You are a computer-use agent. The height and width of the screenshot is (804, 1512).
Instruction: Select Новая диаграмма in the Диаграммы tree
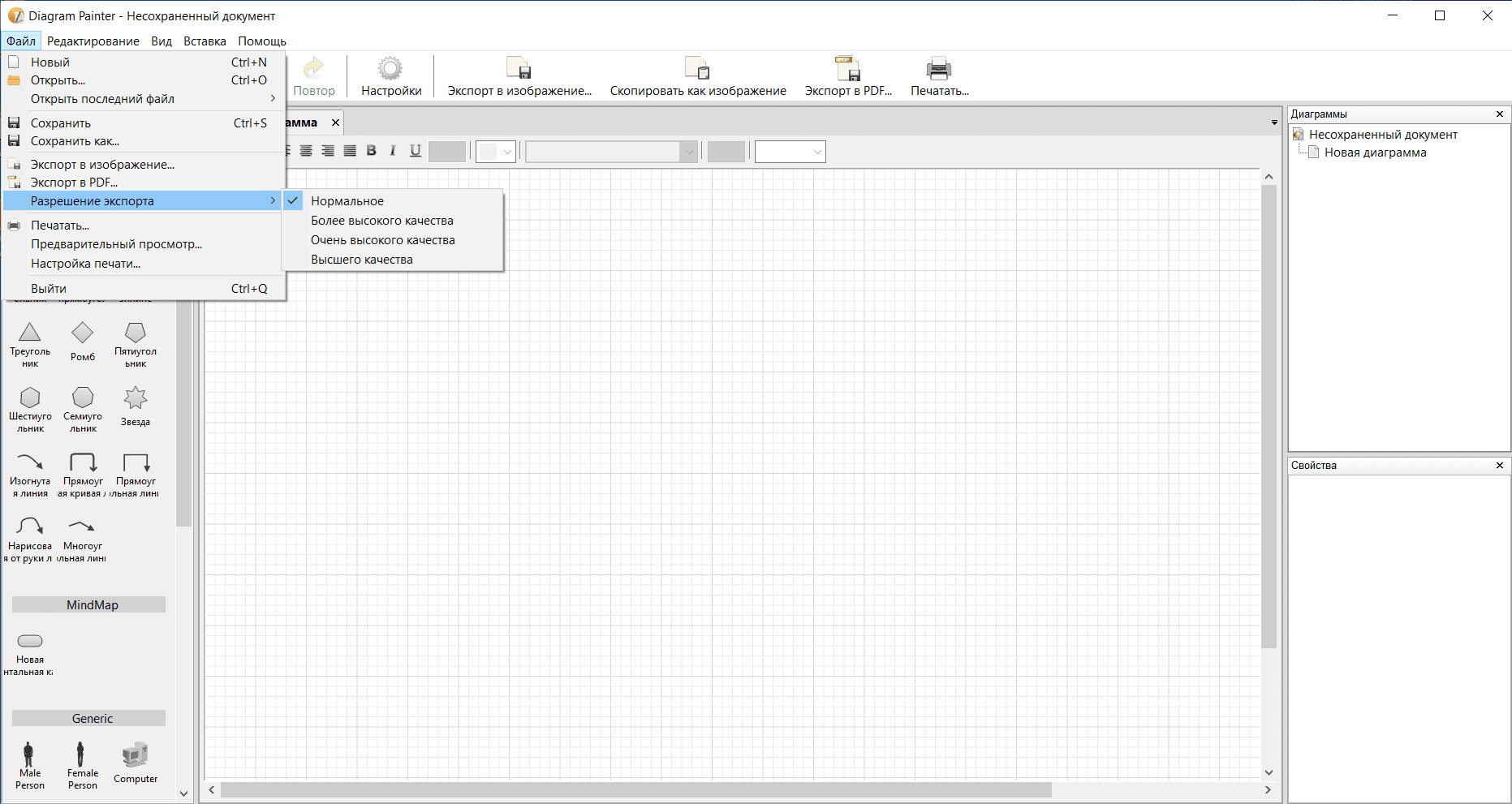(x=1375, y=153)
